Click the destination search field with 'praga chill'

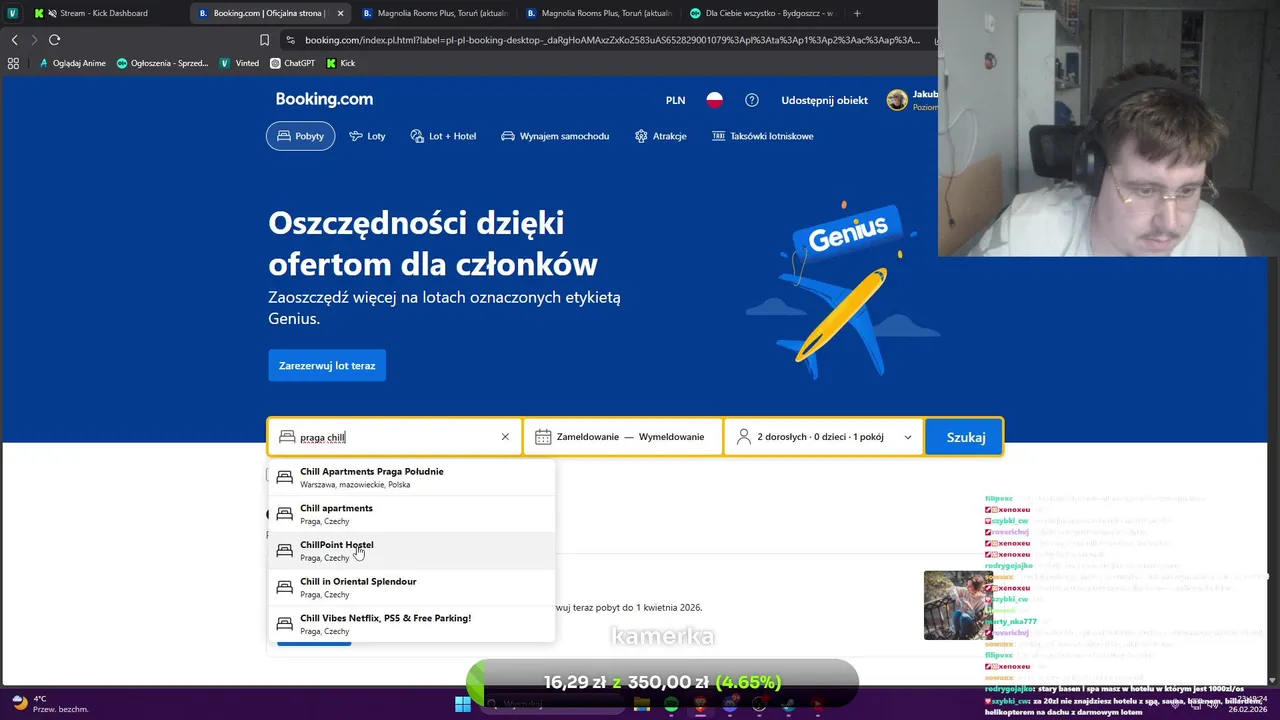[396, 437]
